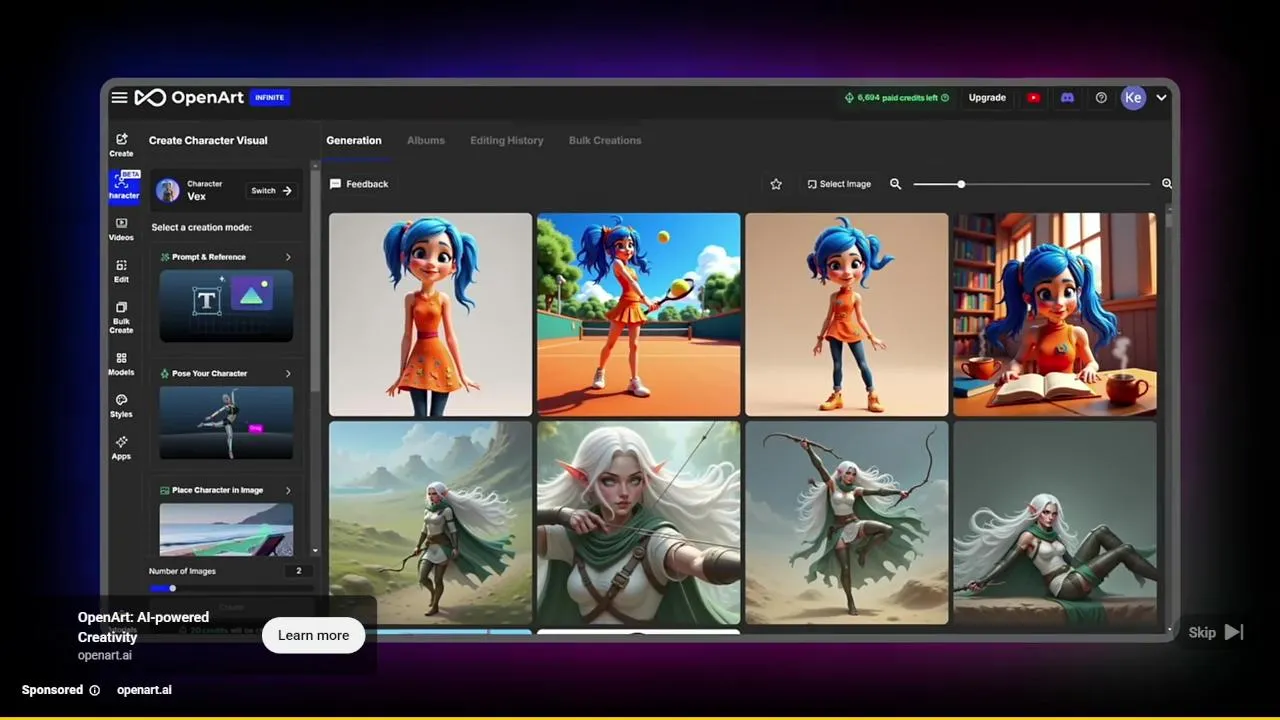1280x720 pixels.
Task: Click the Ke user avatar
Action: click(x=1133, y=97)
